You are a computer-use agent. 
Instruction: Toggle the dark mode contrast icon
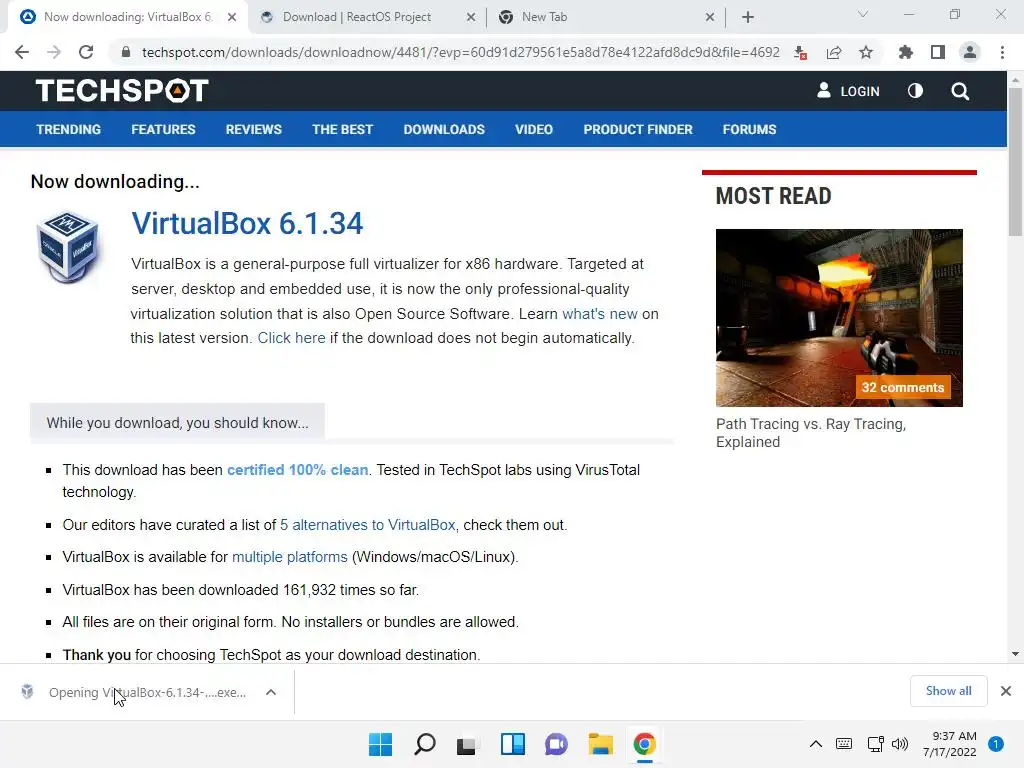point(915,91)
